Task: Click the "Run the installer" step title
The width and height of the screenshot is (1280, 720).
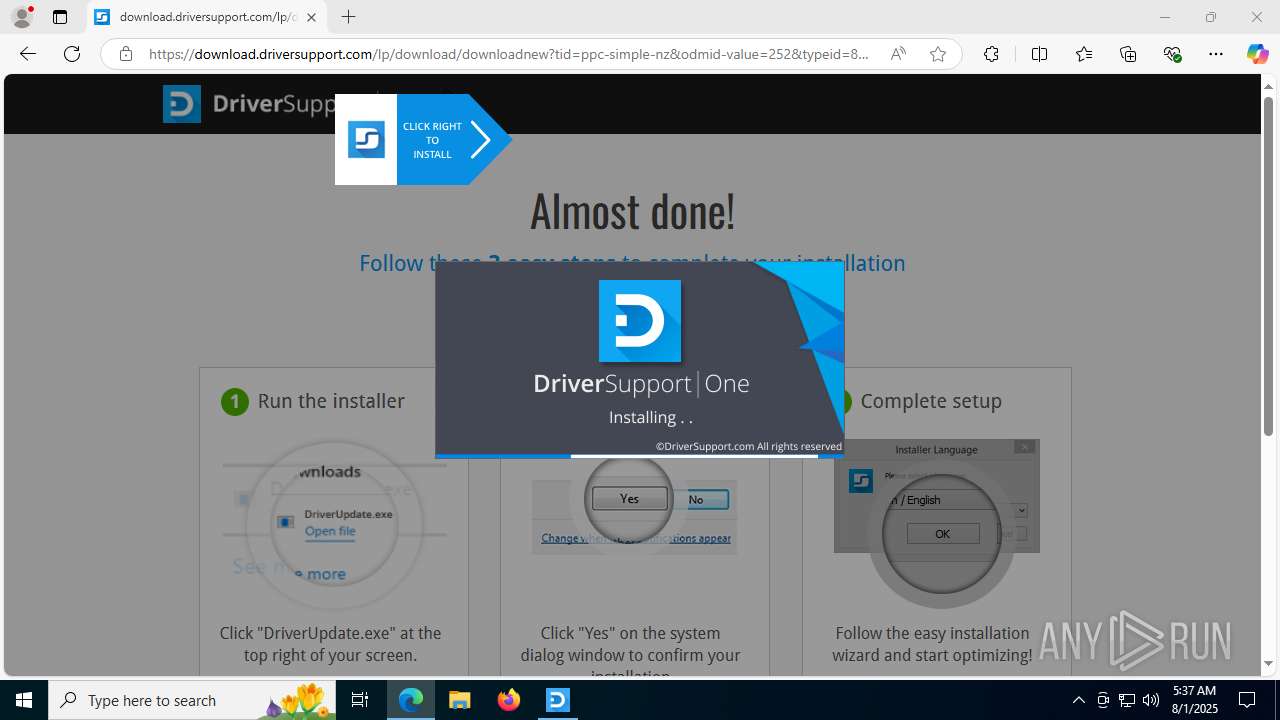Action: tap(331, 401)
